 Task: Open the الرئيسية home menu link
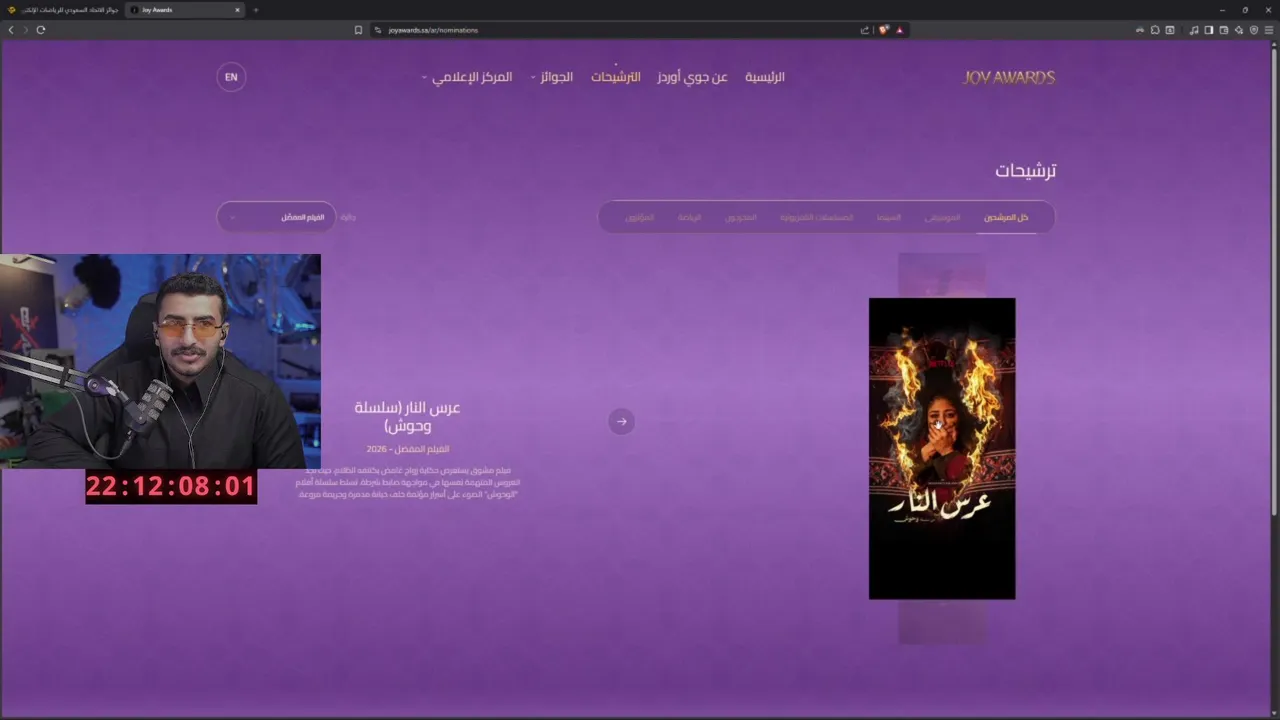click(x=765, y=77)
